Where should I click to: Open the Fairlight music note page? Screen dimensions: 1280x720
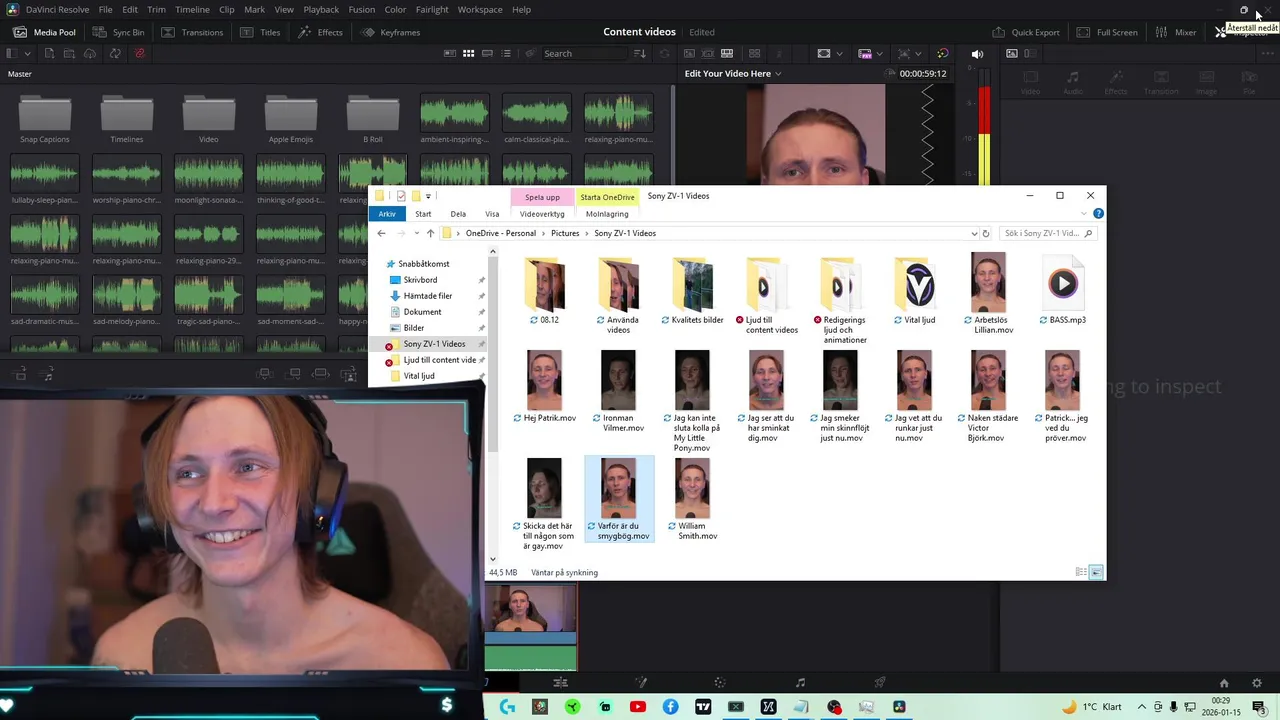click(800, 683)
